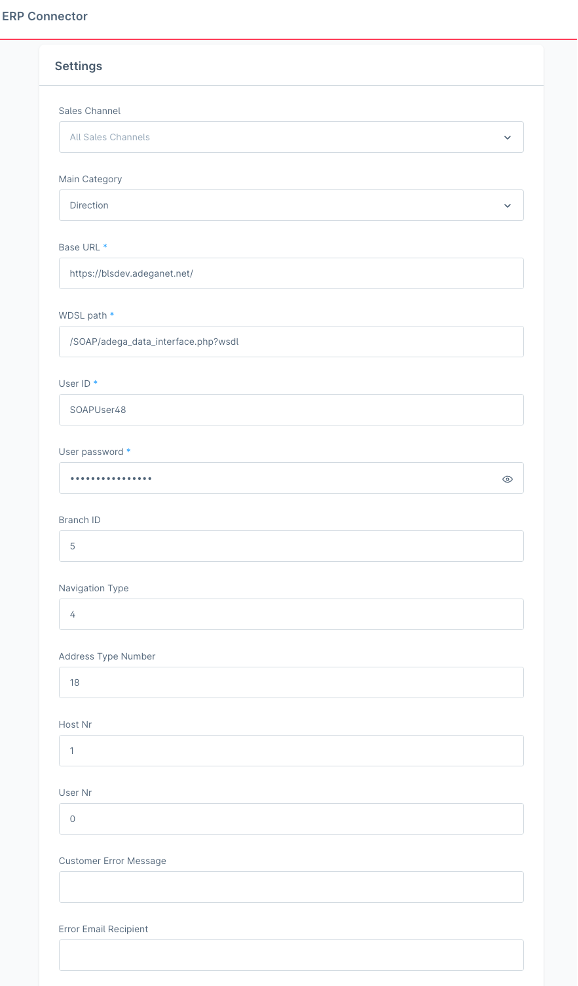578x986 pixels.
Task: Click the Navigation Type field showing 4
Action: 290,614
